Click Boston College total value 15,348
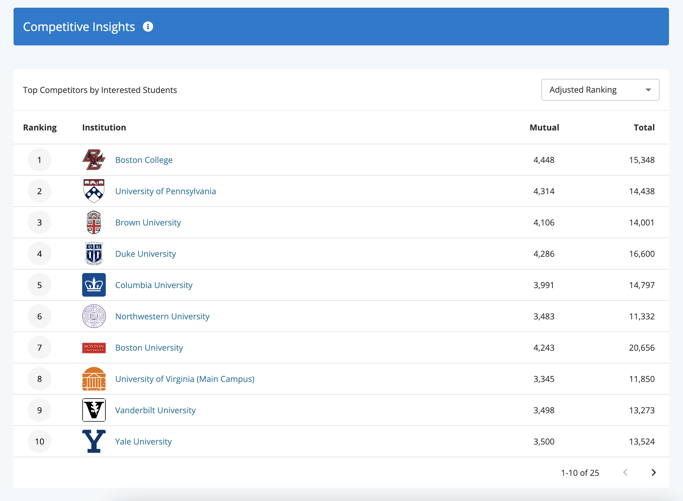Screen dimensions: 683x501 642,160
